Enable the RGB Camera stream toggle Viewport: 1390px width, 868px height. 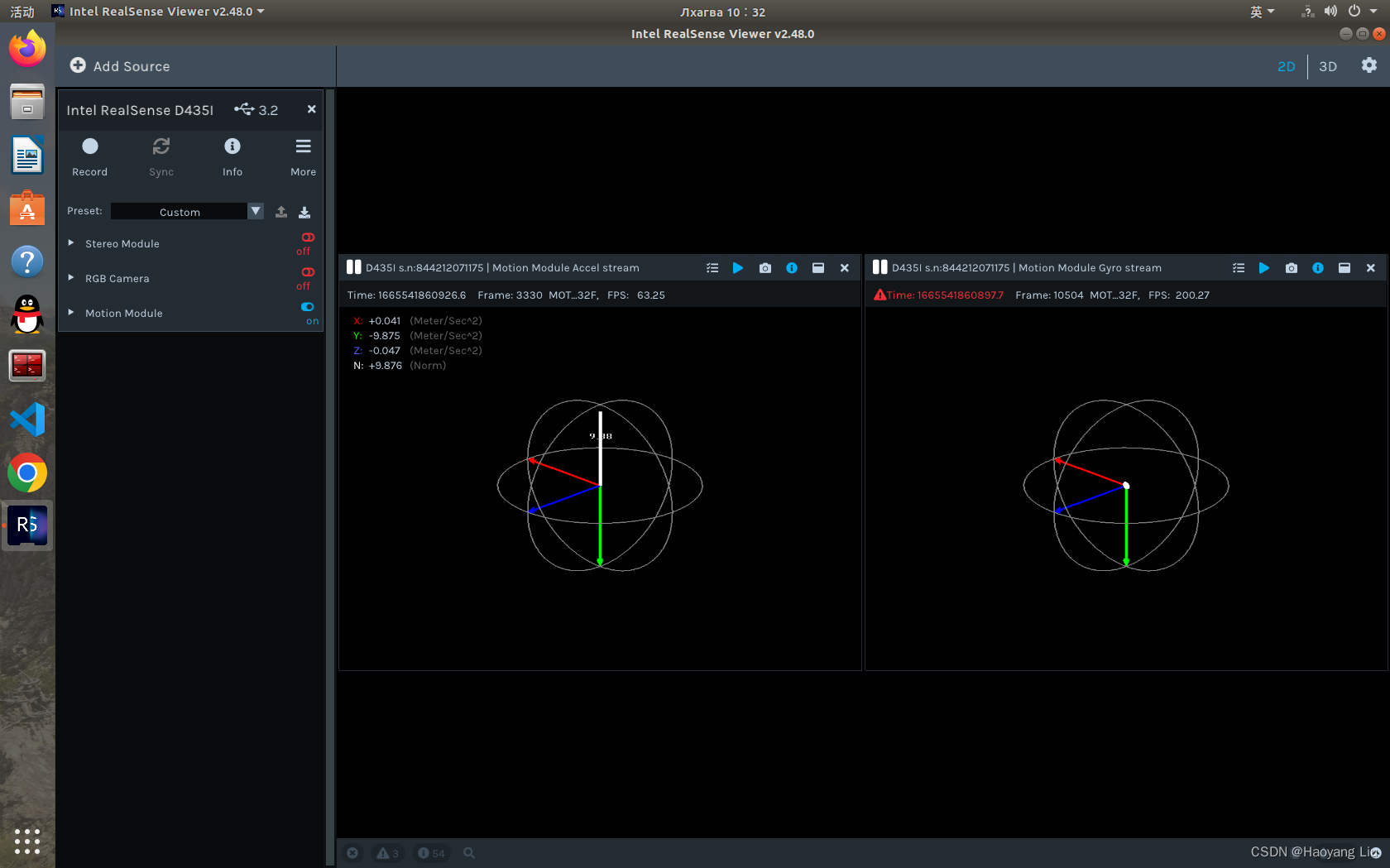pyautogui.click(x=307, y=273)
